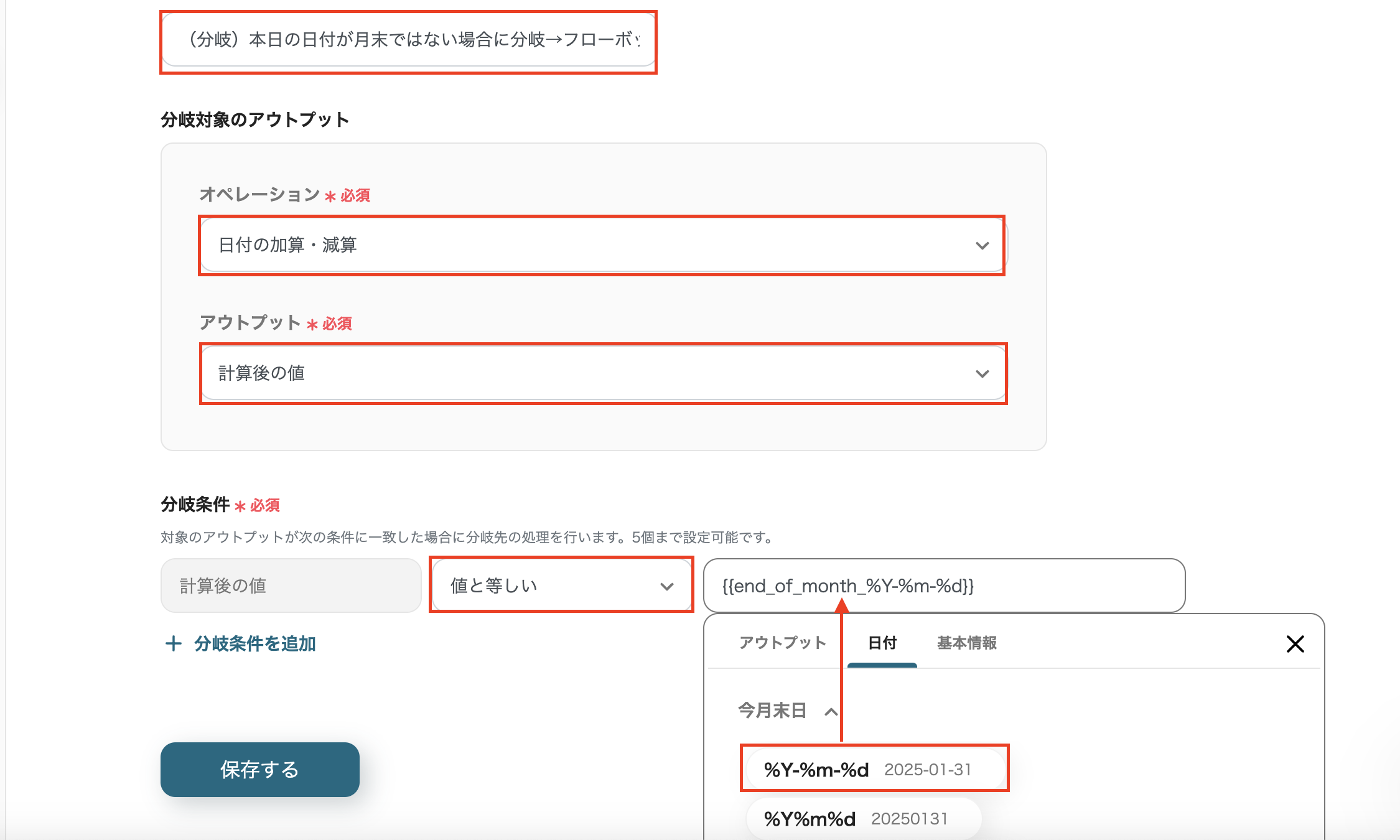Switch to the アウトプット tab
Viewport: 1400px width, 840px height.
point(782,643)
